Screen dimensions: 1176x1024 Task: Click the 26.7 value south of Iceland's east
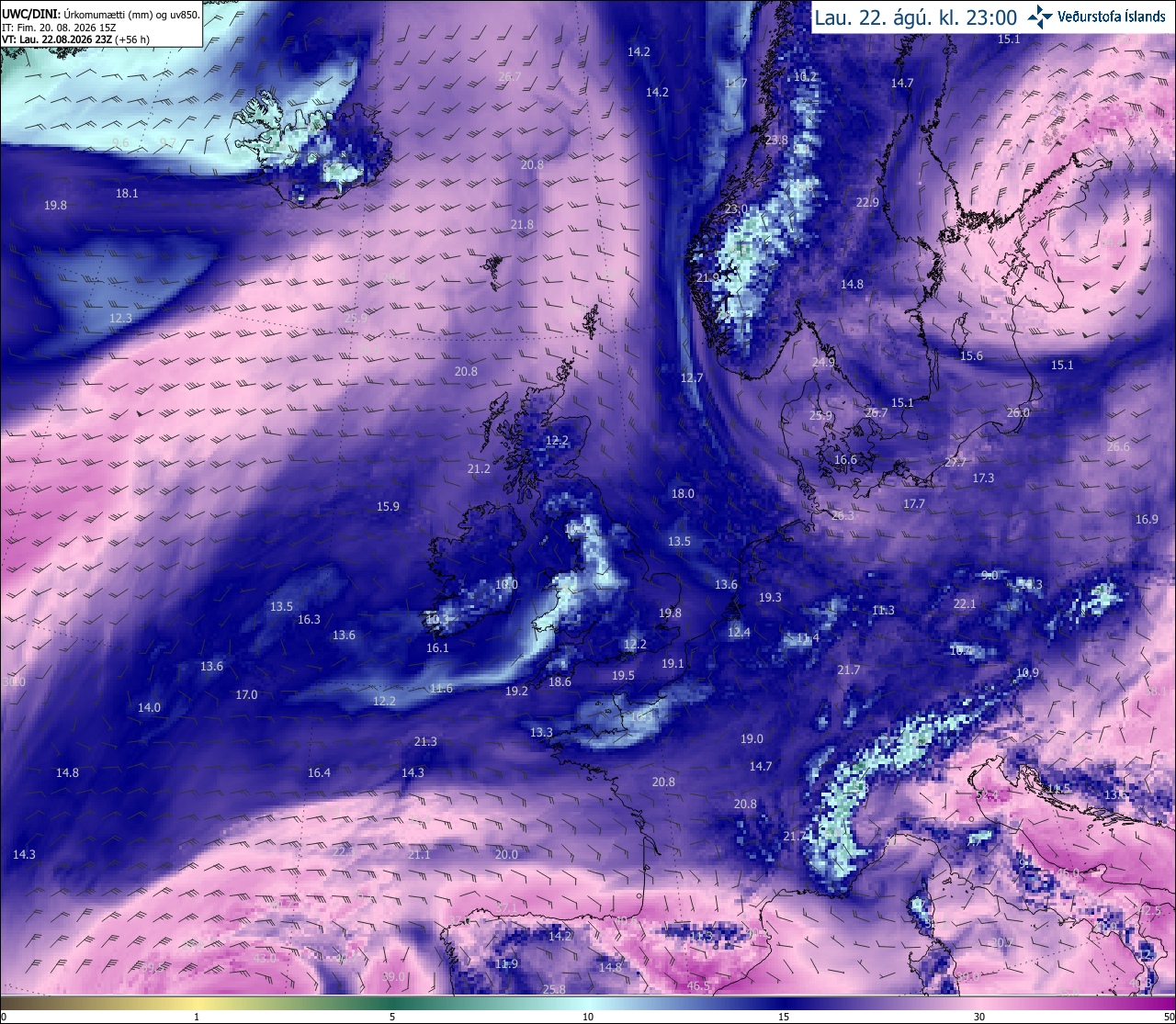click(x=510, y=77)
